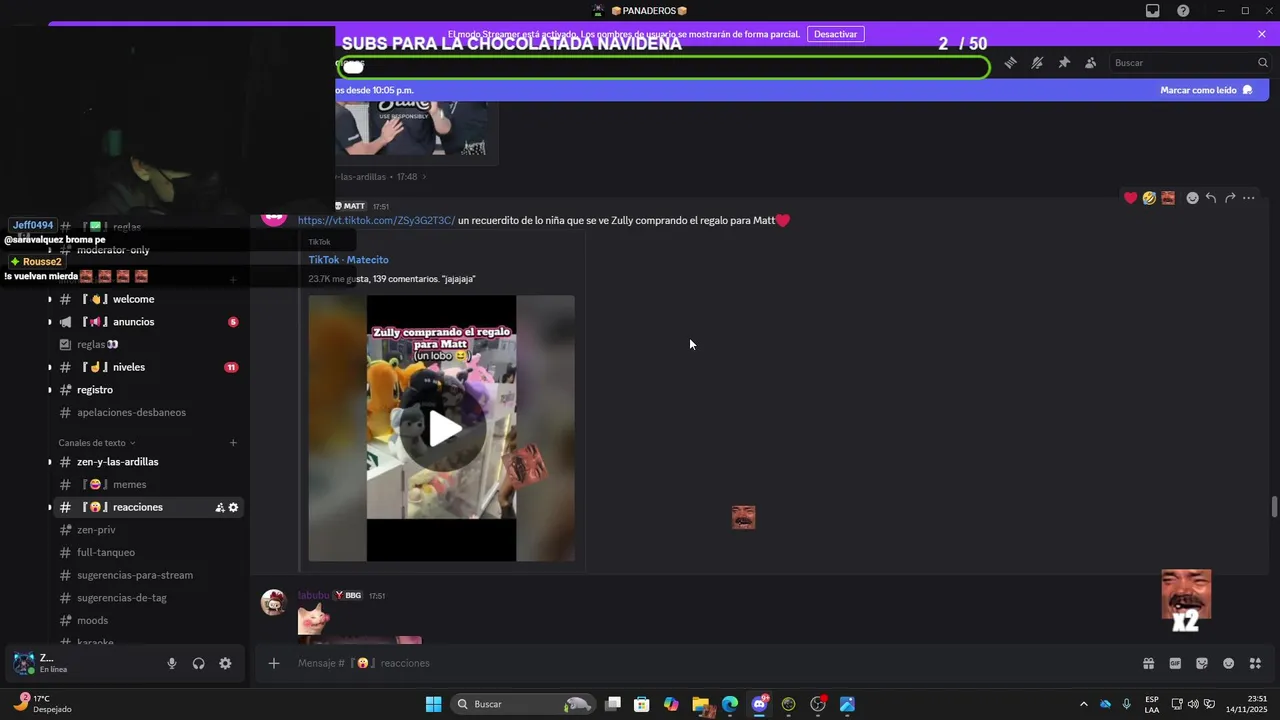Toggle channel notification mute bell icon
1280x720 pixels.
1037,63
